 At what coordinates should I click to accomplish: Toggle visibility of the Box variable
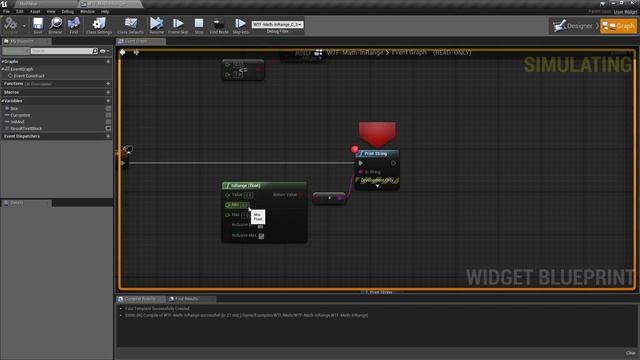click(x=108, y=109)
